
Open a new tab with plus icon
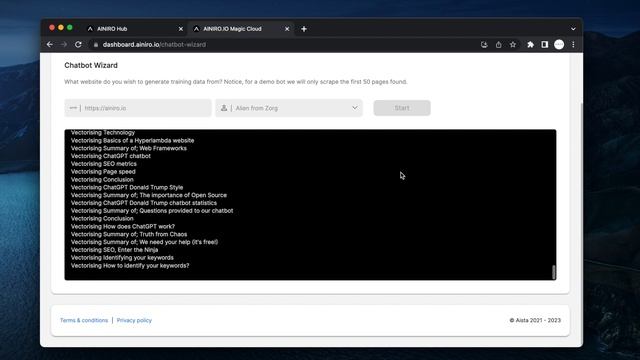click(304, 29)
